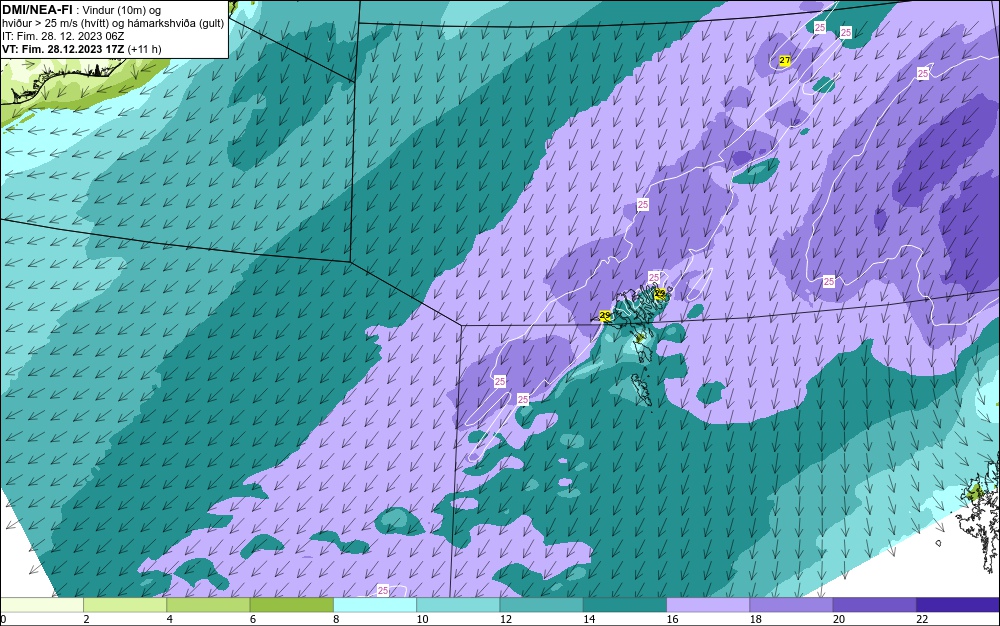Click the legend tick label '8'

coord(336,619)
